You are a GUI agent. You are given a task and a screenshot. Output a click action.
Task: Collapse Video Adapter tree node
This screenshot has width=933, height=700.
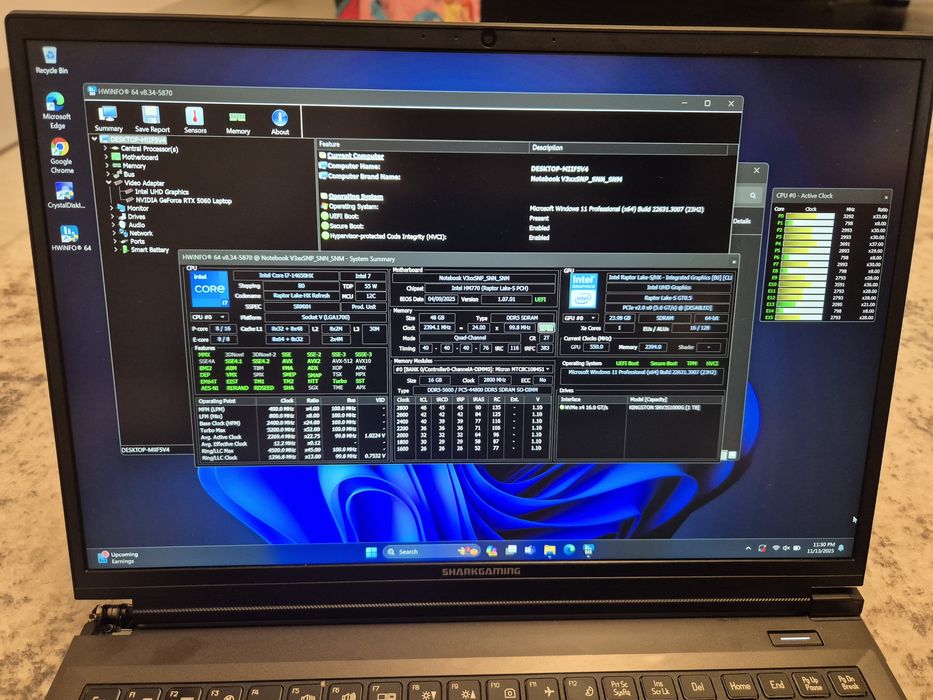pos(109,183)
